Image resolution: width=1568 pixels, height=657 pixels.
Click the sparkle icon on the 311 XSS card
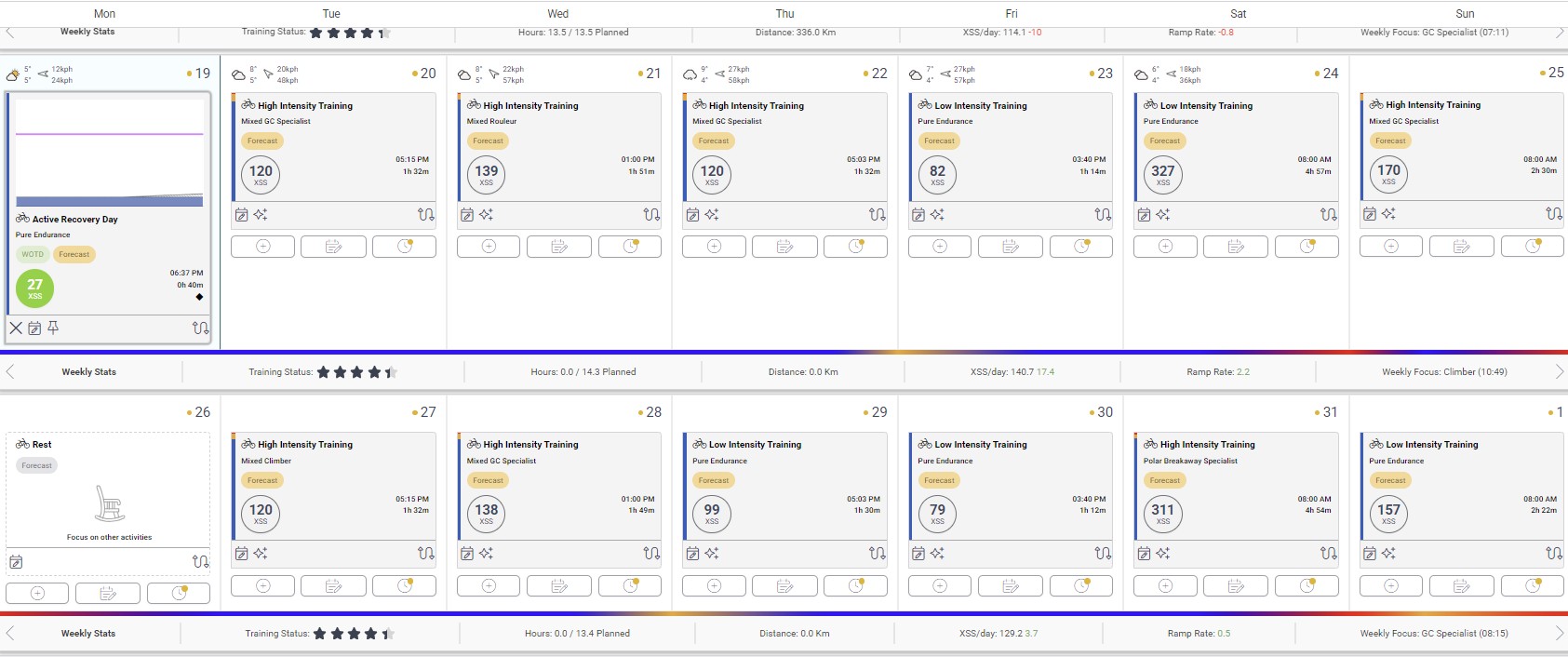1163,554
